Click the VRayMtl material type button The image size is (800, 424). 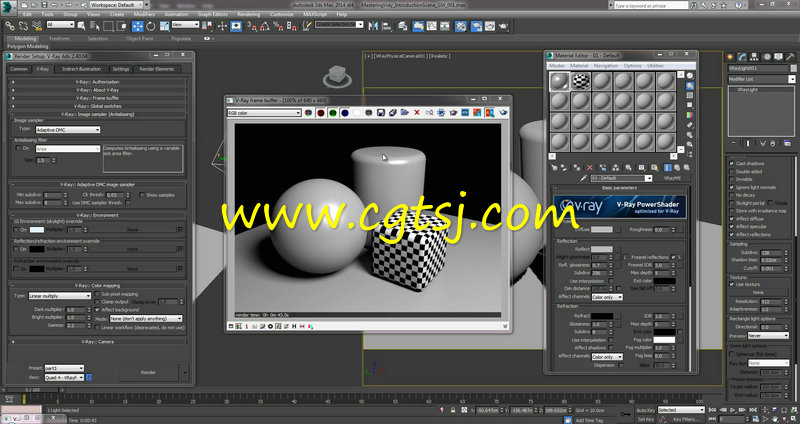(x=671, y=178)
